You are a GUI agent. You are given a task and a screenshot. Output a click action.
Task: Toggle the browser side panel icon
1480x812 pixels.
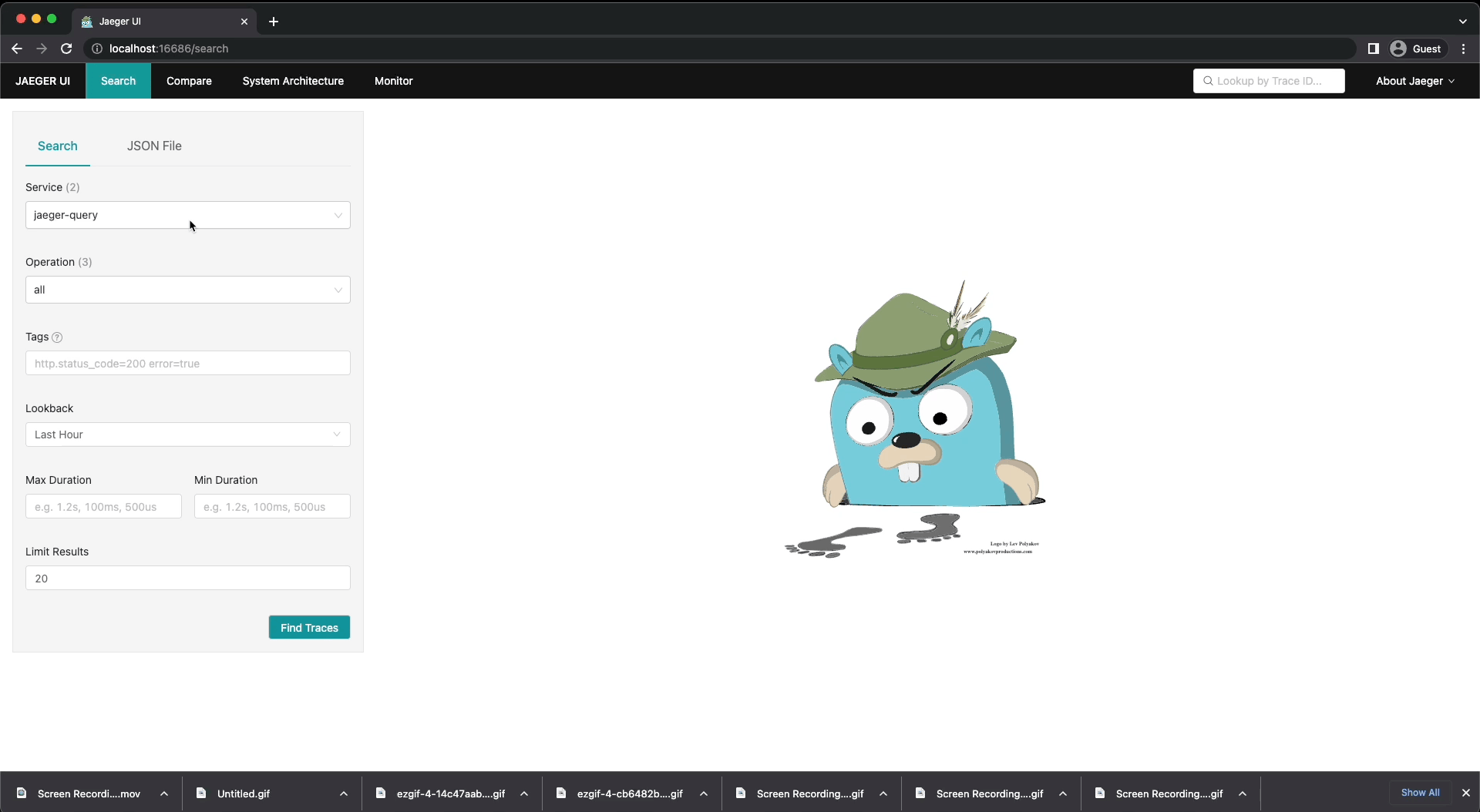(x=1373, y=49)
